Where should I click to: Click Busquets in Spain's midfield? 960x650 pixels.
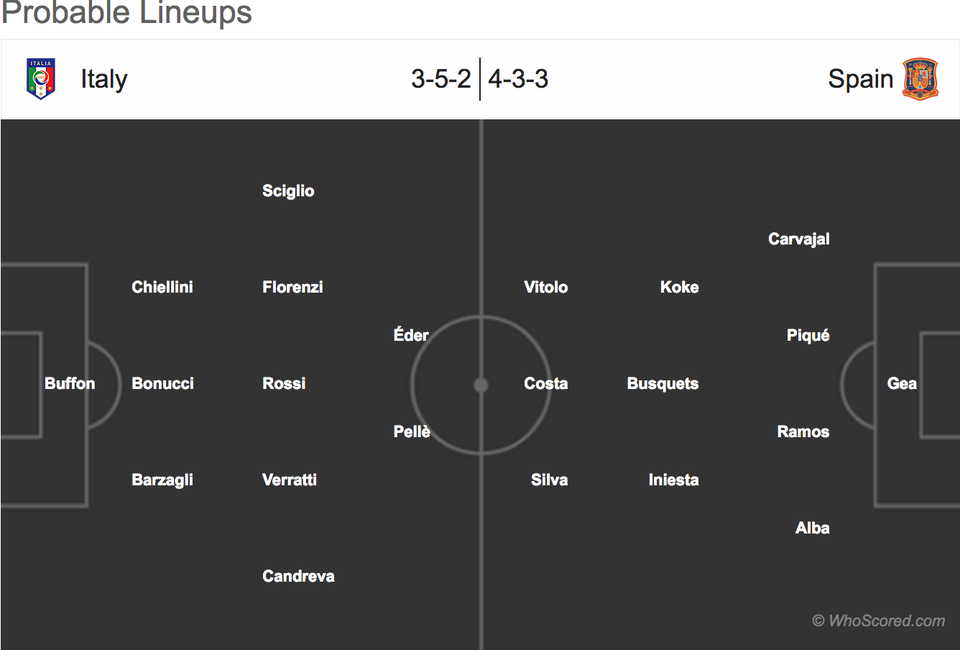(x=662, y=383)
